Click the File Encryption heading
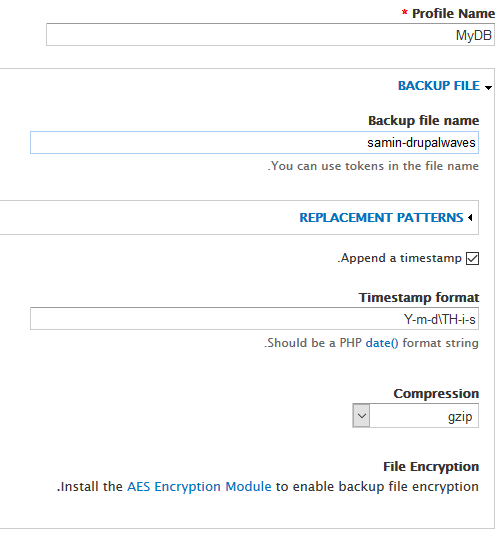 pyautogui.click(x=431, y=467)
